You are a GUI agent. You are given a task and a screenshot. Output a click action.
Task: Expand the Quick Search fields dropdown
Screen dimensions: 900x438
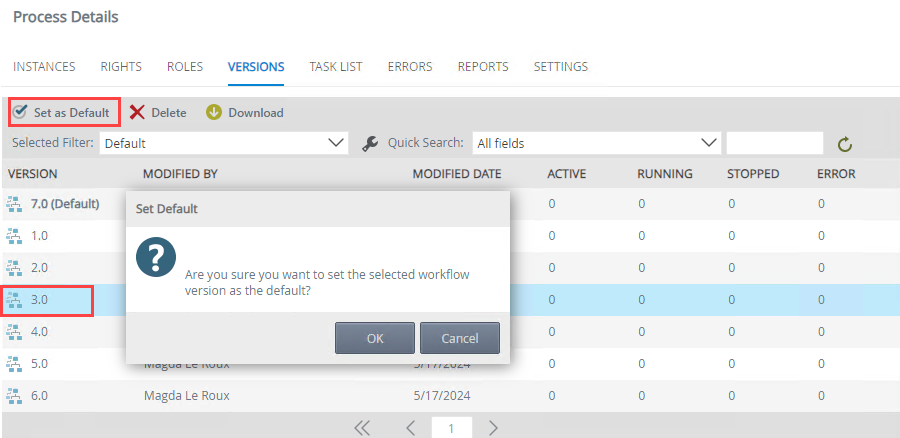click(x=596, y=144)
